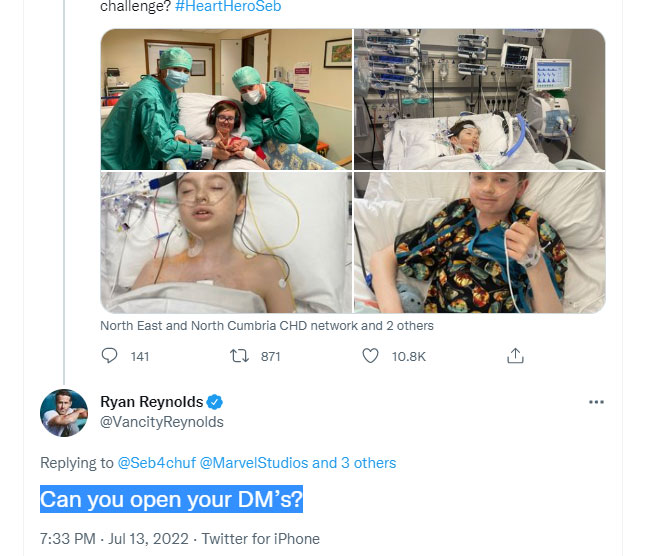Screen dimensions: 645x556
Task: Open Ryan Reynolds profile avatar
Action: (64, 412)
